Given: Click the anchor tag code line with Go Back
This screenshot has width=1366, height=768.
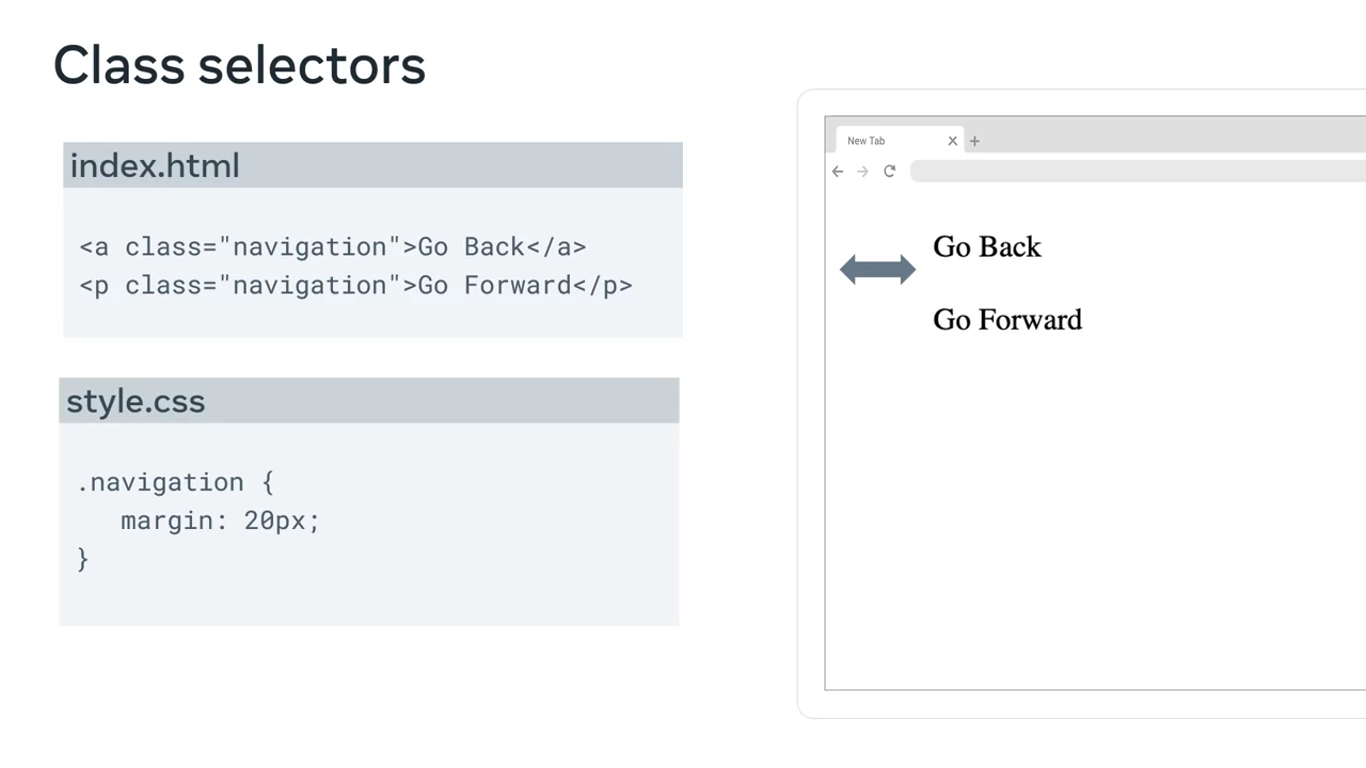Looking at the screenshot, I should pos(332,247).
